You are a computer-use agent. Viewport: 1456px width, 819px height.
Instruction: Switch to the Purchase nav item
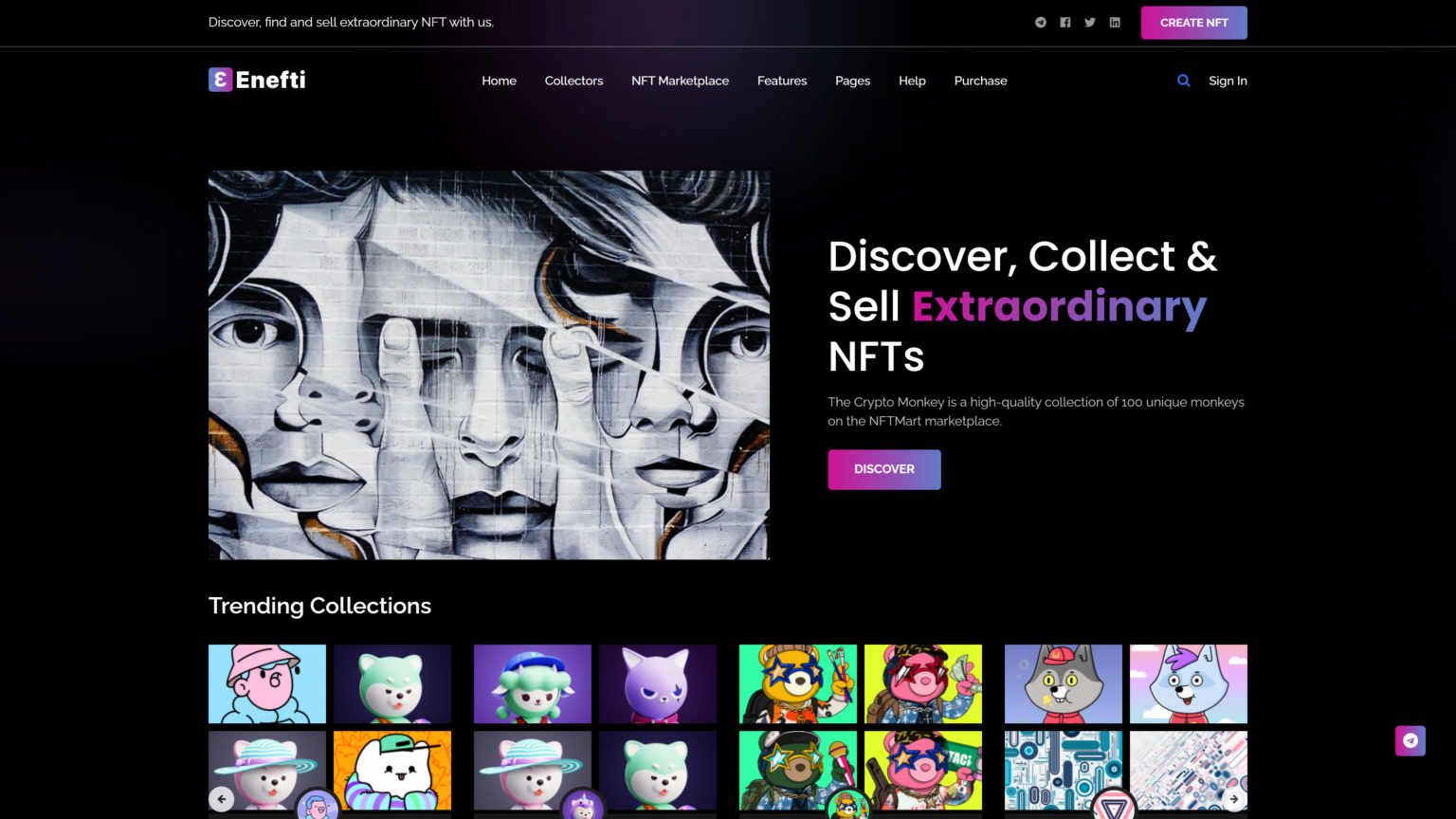tap(980, 81)
